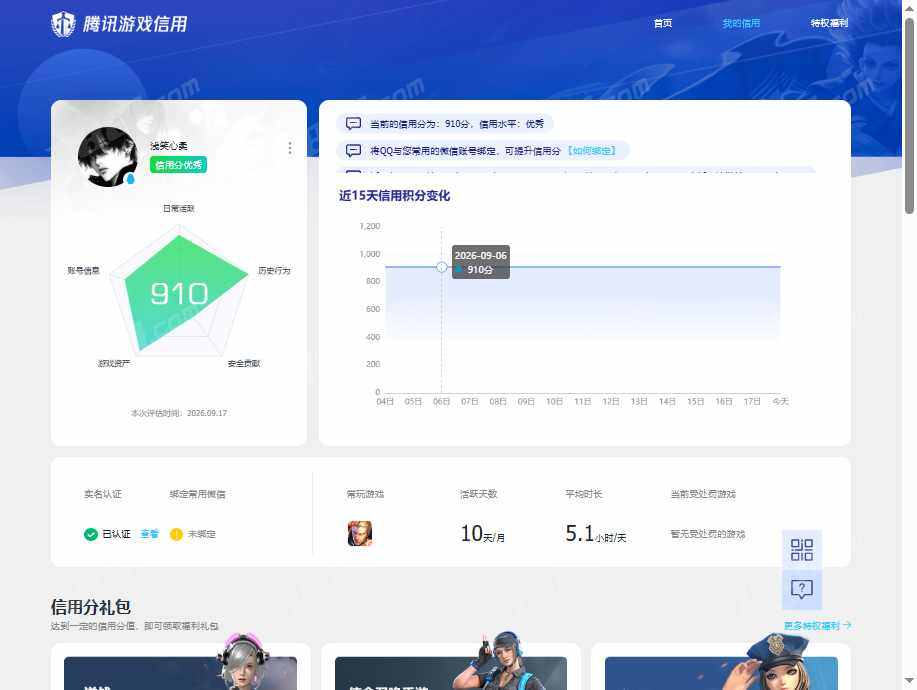The height and width of the screenshot is (690, 917).
Task: Click the green 信用分优秀 badge
Action: click(x=178, y=165)
